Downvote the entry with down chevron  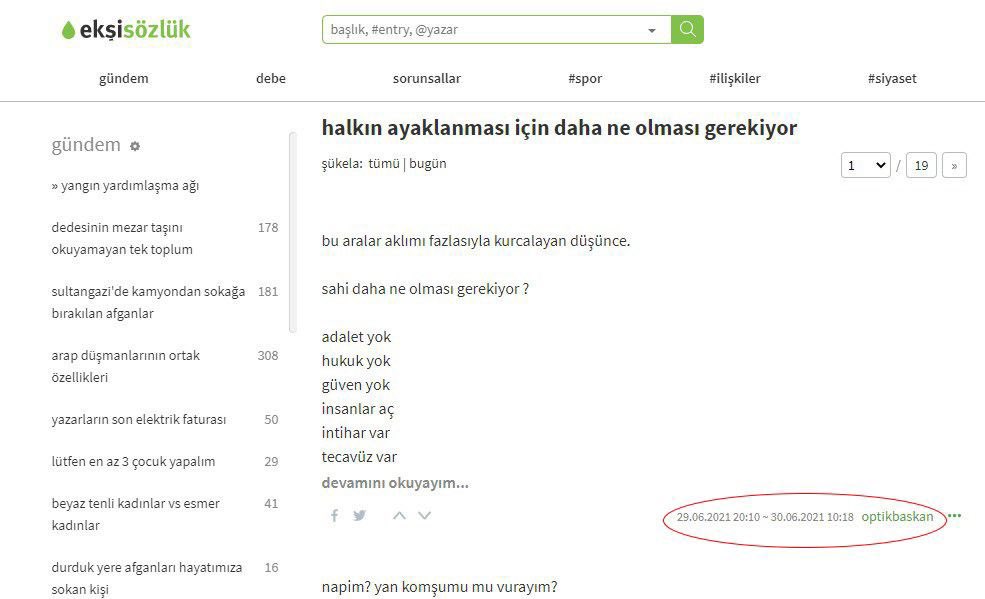(x=425, y=515)
